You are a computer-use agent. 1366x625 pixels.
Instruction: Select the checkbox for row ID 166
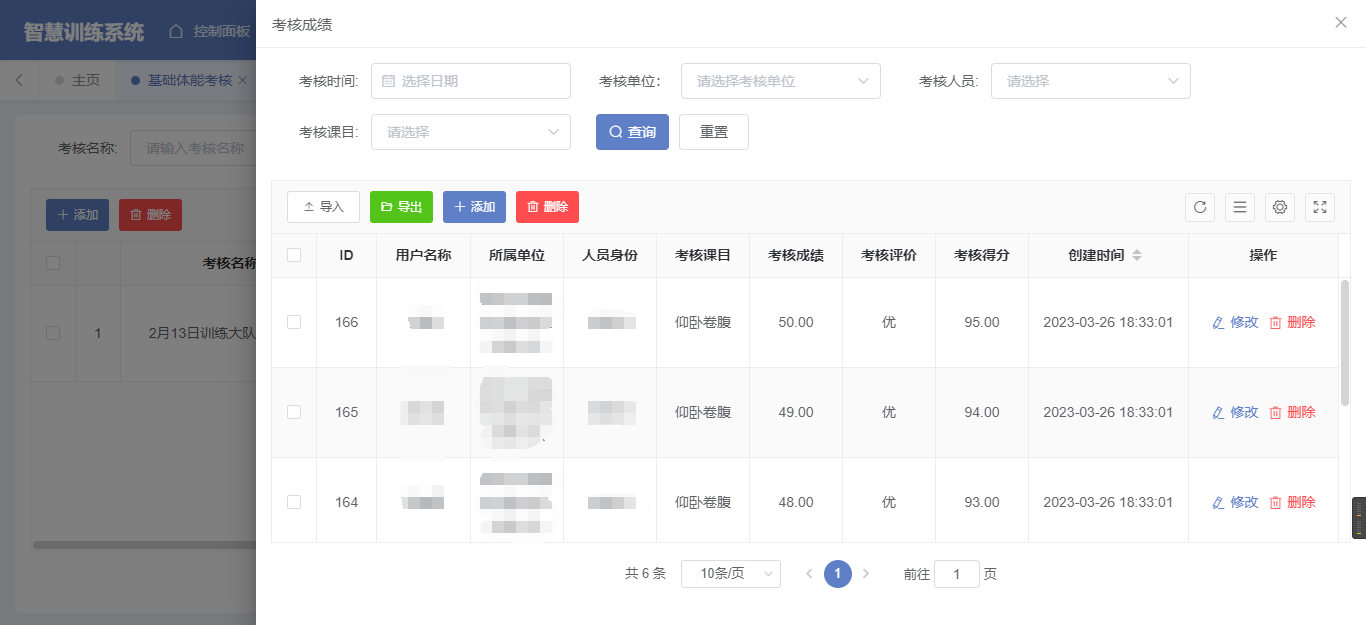[x=294, y=322]
